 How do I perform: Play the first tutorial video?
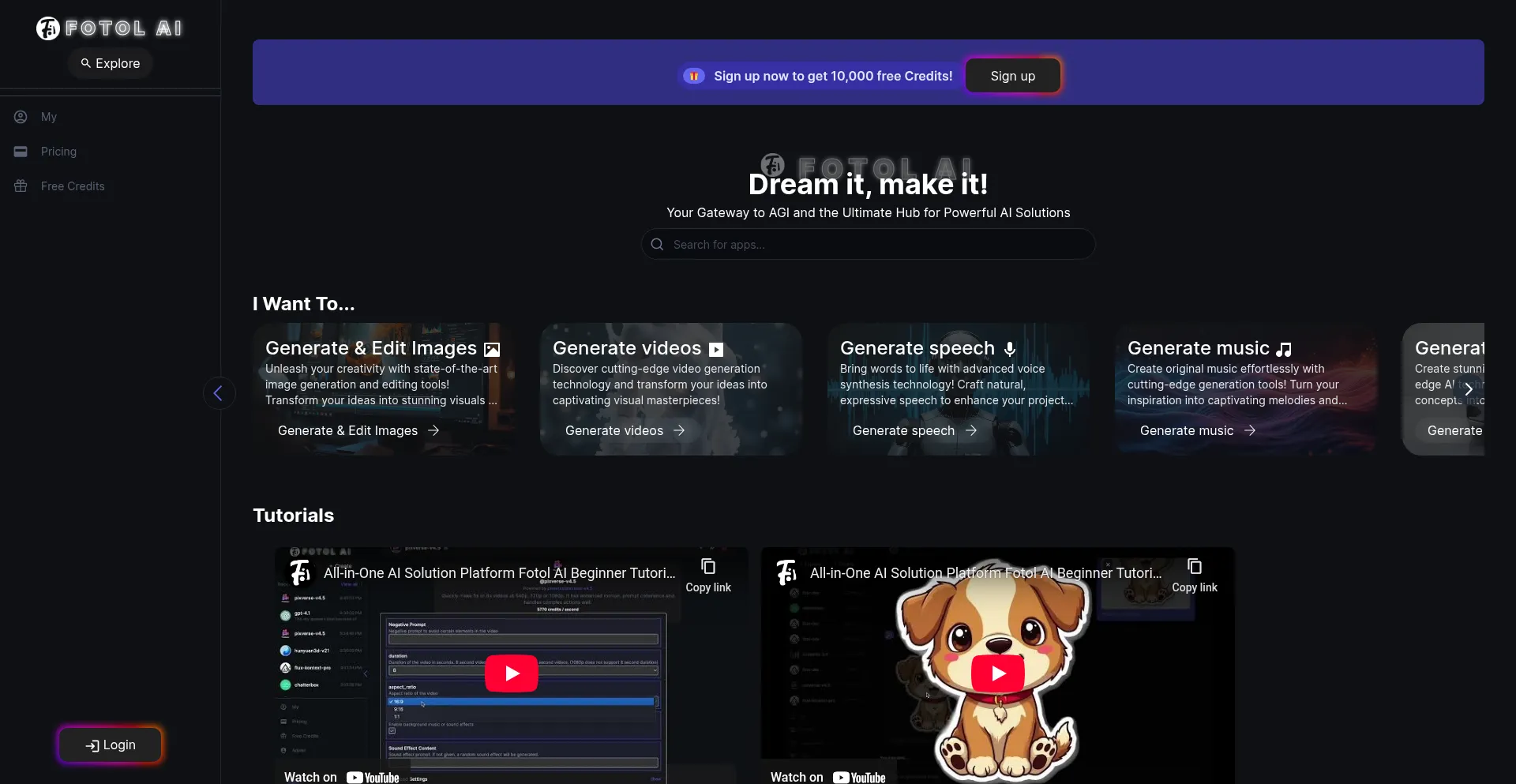[512, 673]
